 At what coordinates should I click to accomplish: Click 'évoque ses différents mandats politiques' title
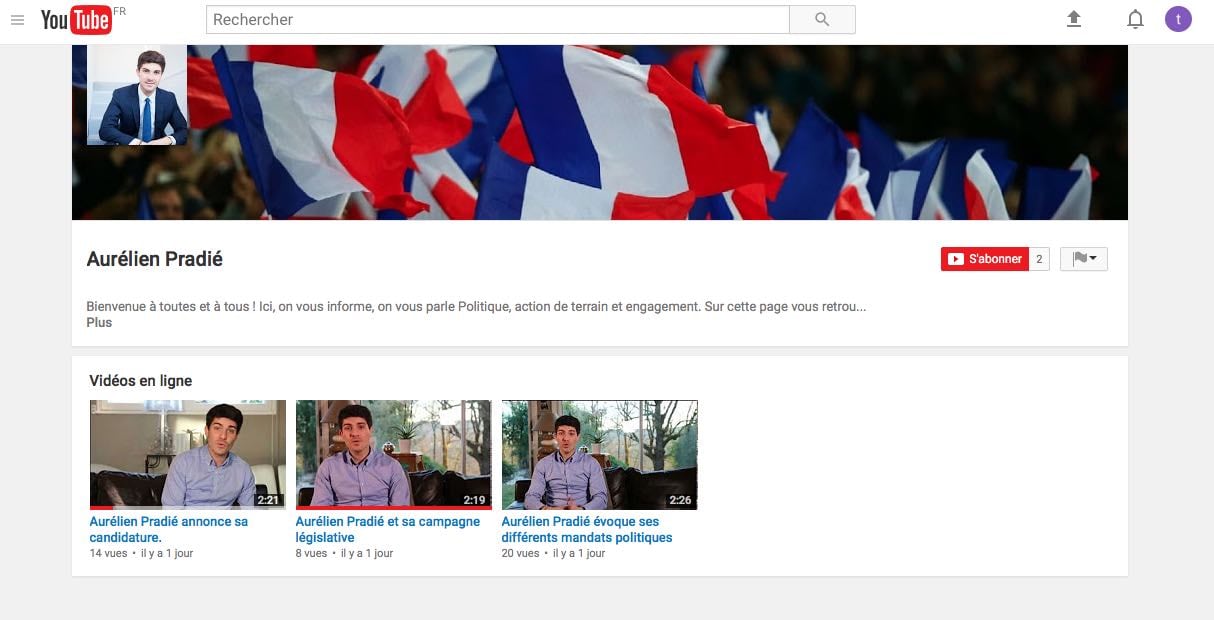(x=586, y=529)
